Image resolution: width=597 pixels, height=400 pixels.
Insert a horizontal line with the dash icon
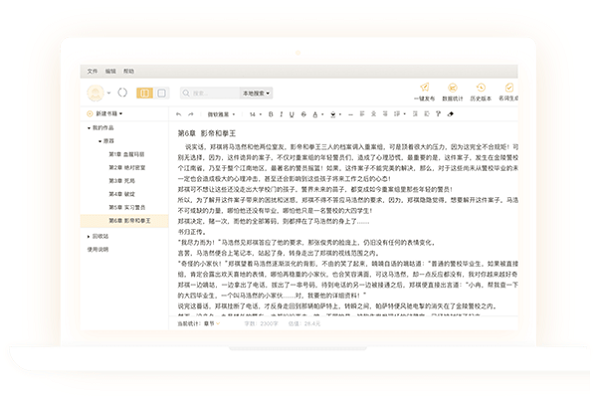pos(351,114)
